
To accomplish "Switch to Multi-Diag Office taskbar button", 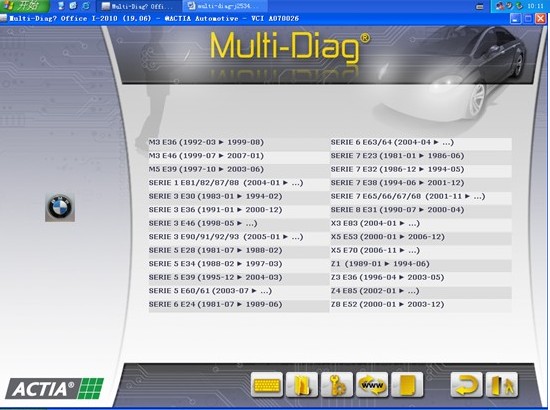I will pyautogui.click(x=139, y=6).
